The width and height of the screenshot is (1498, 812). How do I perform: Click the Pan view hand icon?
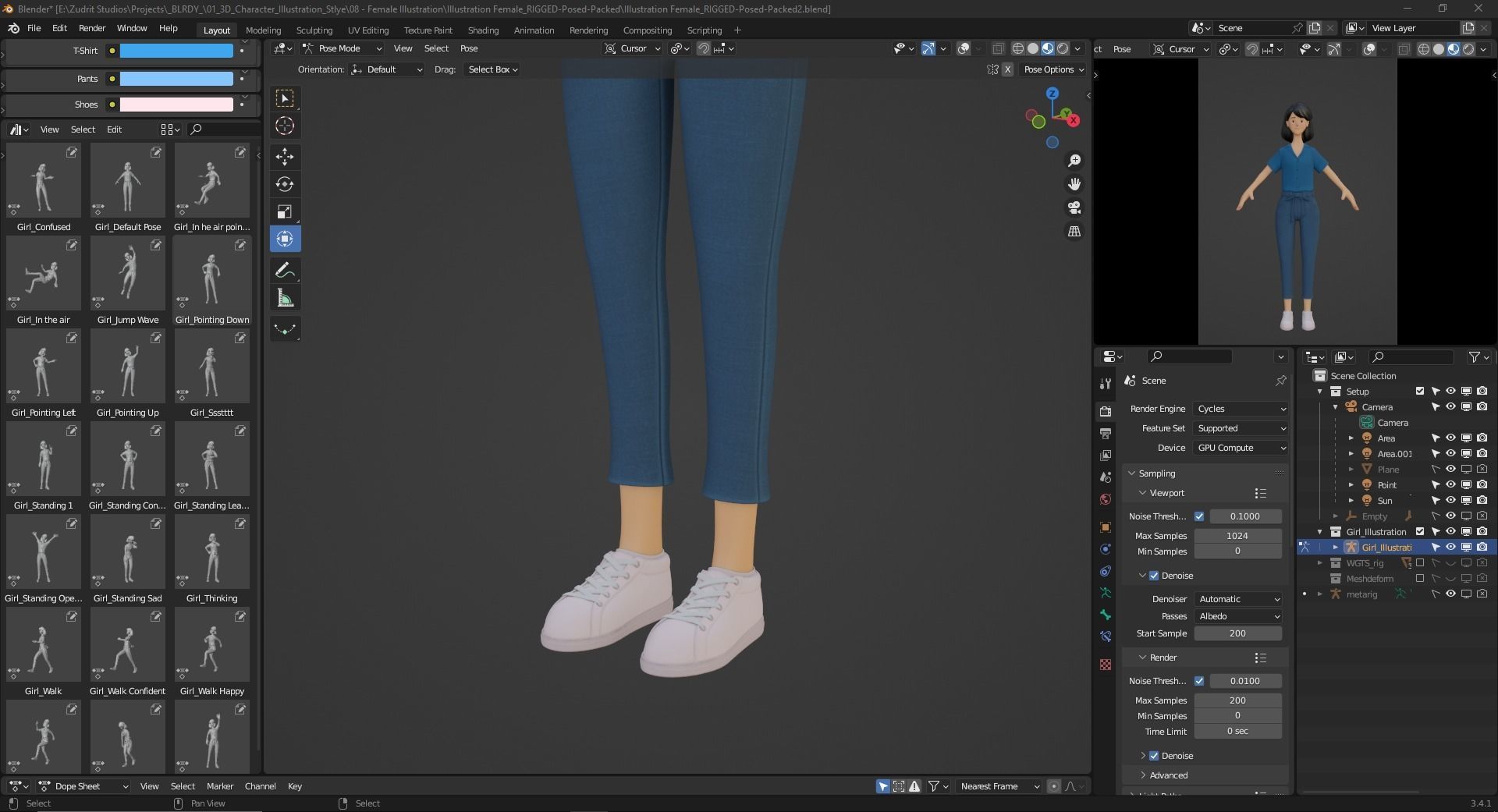tap(1074, 184)
